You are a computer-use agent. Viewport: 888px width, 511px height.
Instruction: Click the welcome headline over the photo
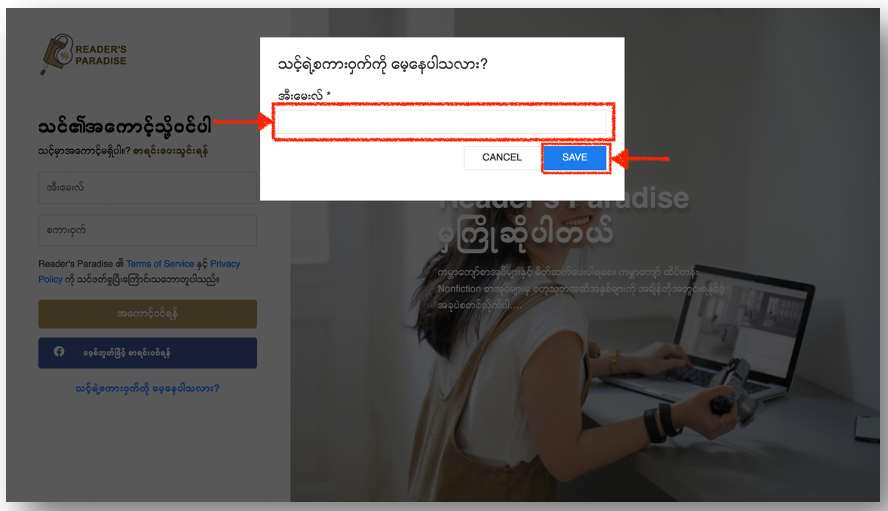click(564, 217)
